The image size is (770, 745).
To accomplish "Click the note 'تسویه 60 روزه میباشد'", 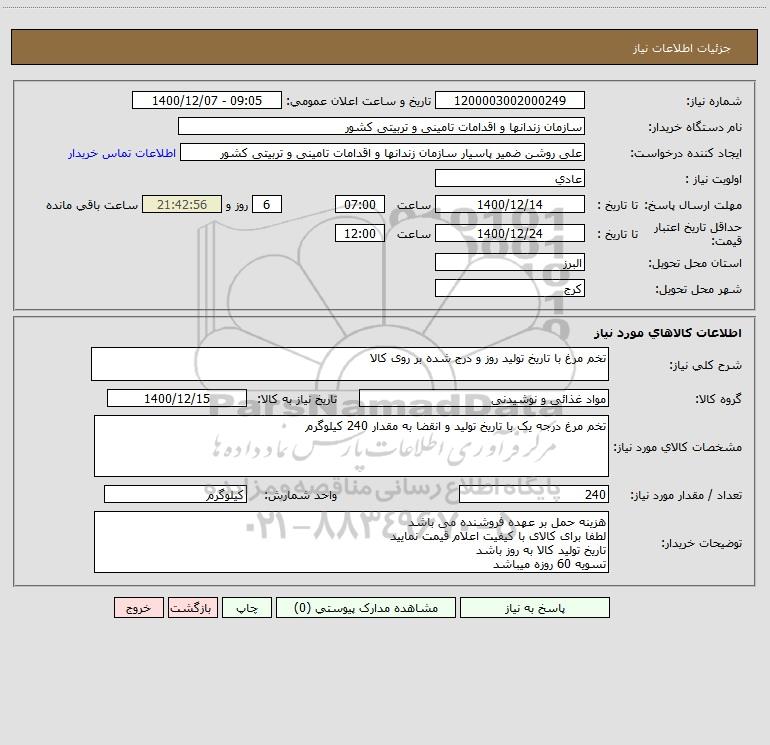I will 550,564.
